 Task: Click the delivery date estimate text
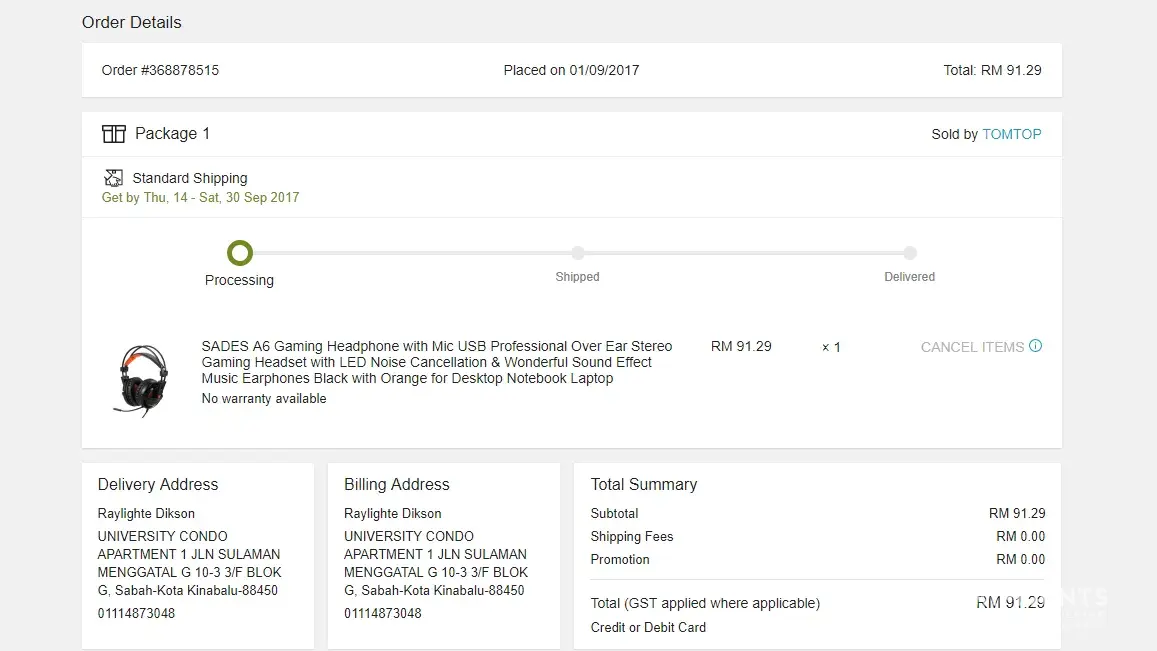(200, 197)
